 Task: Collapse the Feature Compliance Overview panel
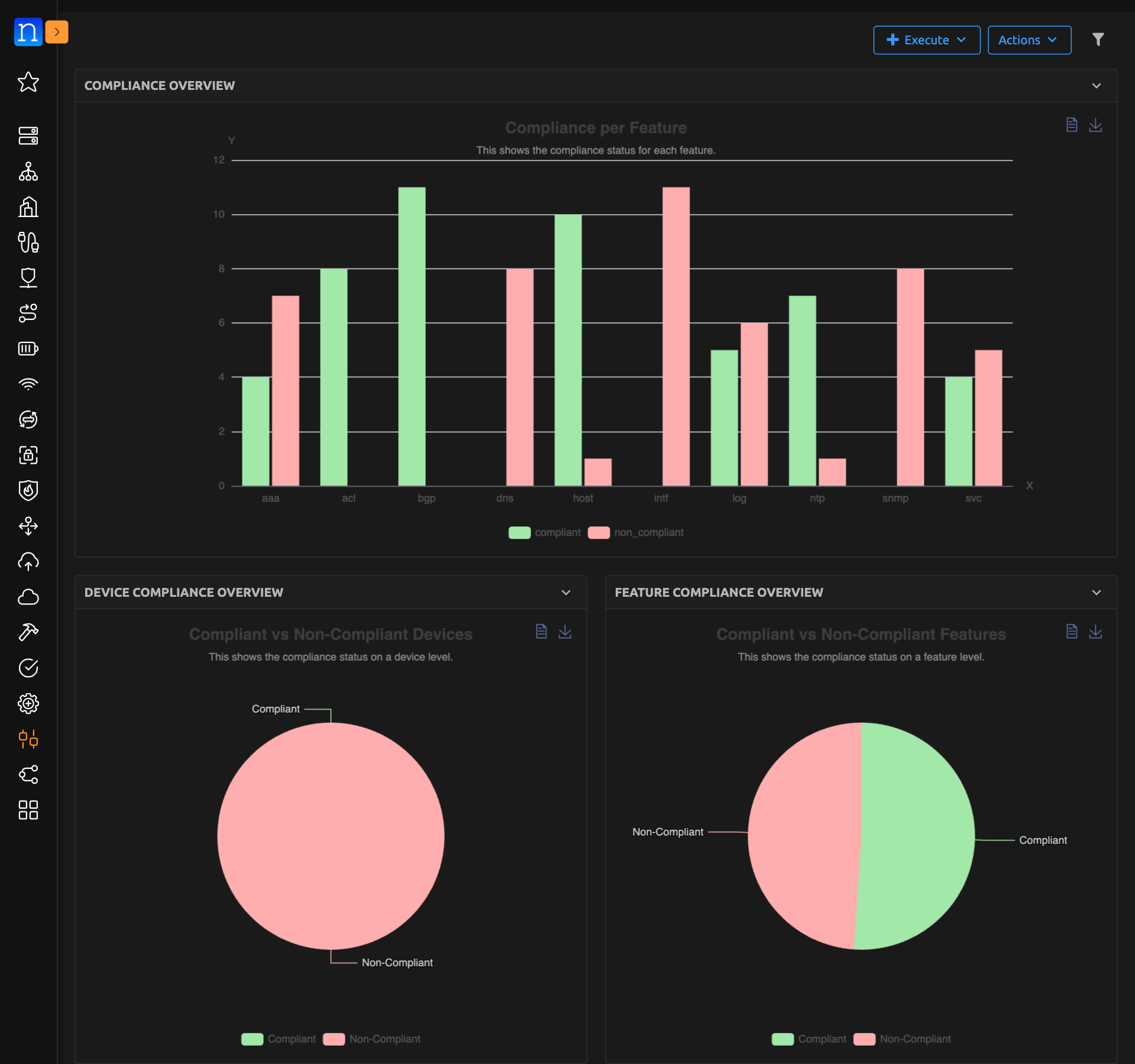pos(1096,592)
